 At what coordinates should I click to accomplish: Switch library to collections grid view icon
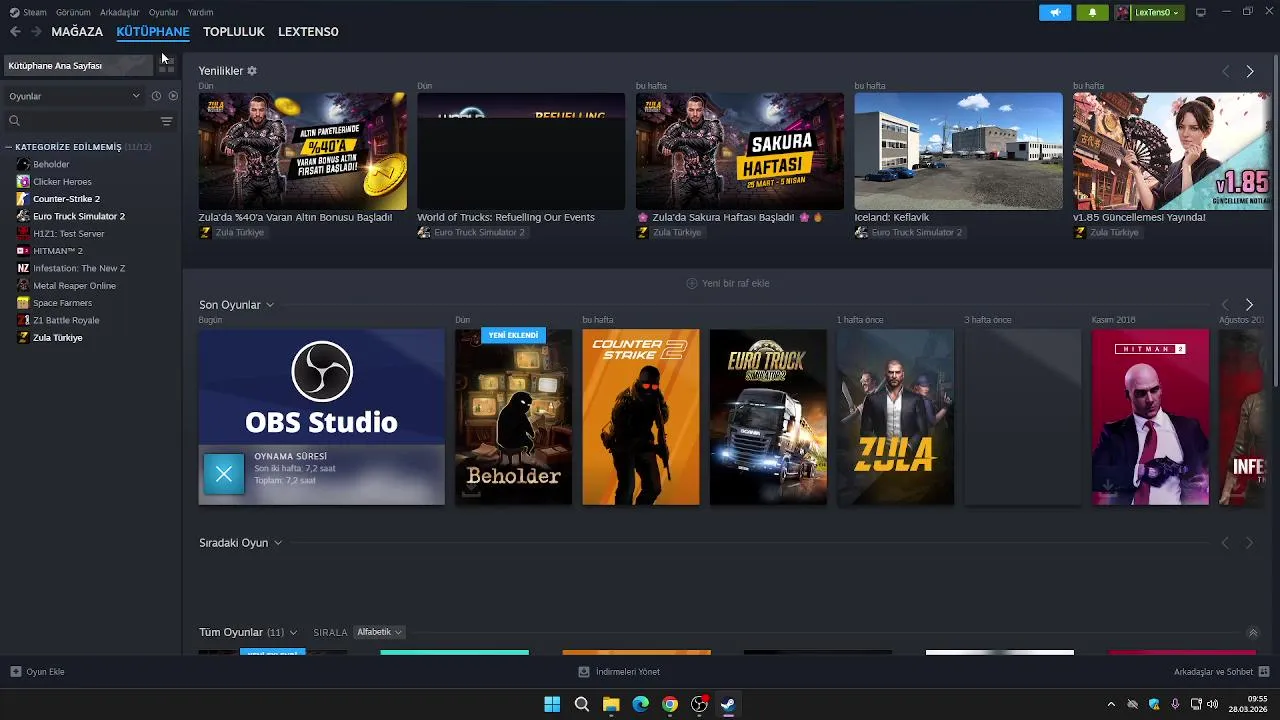point(167,65)
